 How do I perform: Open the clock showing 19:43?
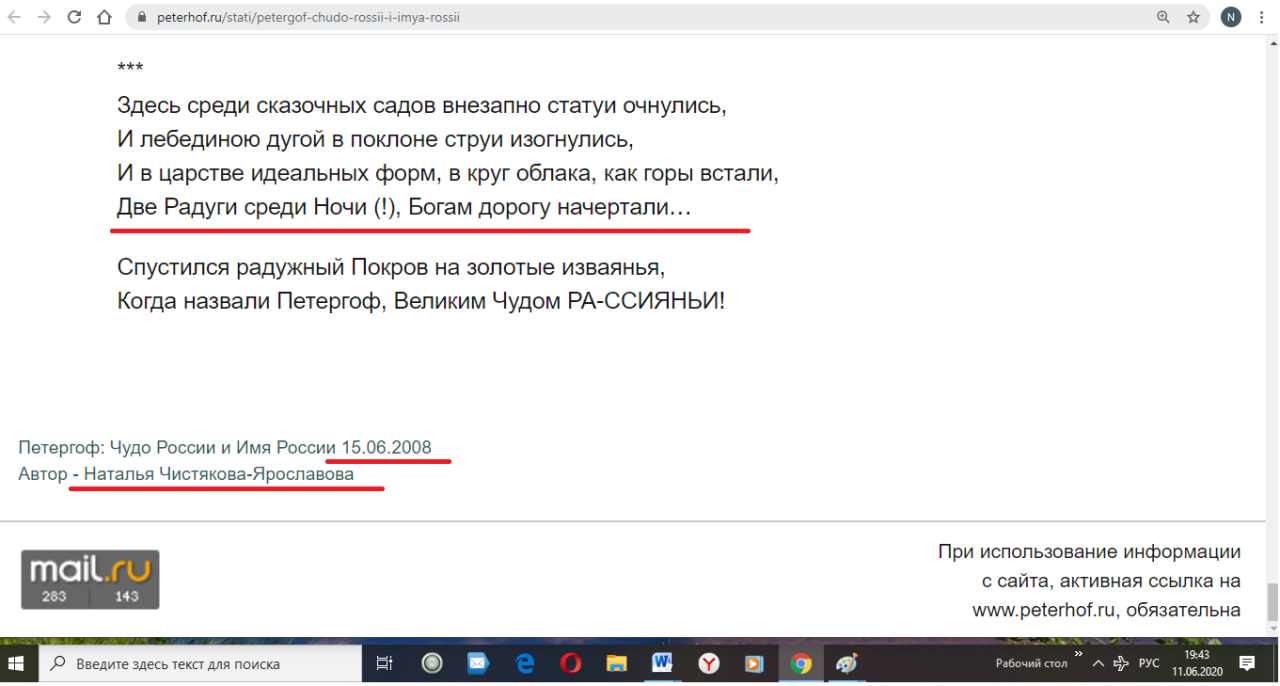[1196, 663]
